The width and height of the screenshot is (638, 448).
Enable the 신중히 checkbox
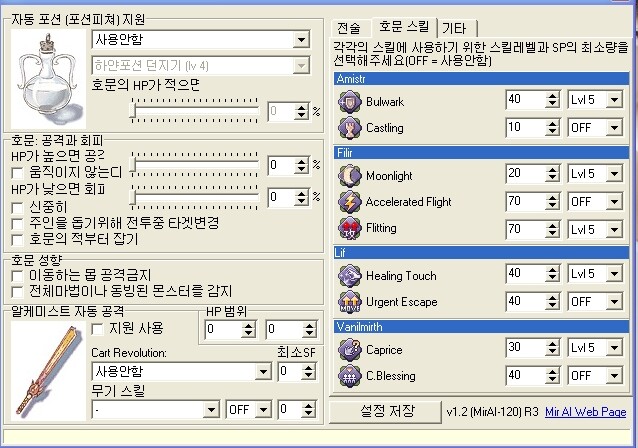(x=18, y=206)
